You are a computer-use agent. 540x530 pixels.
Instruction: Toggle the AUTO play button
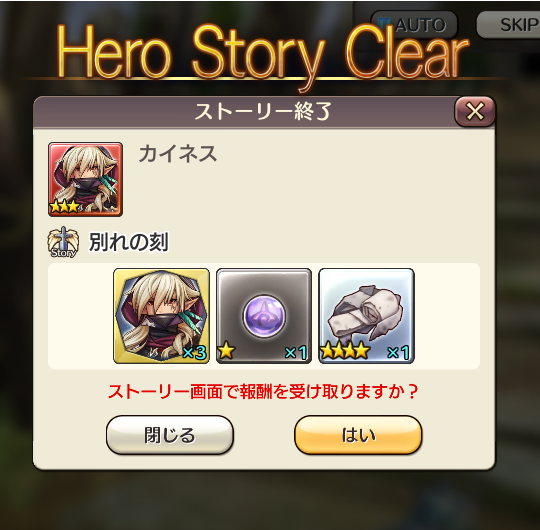(414, 25)
